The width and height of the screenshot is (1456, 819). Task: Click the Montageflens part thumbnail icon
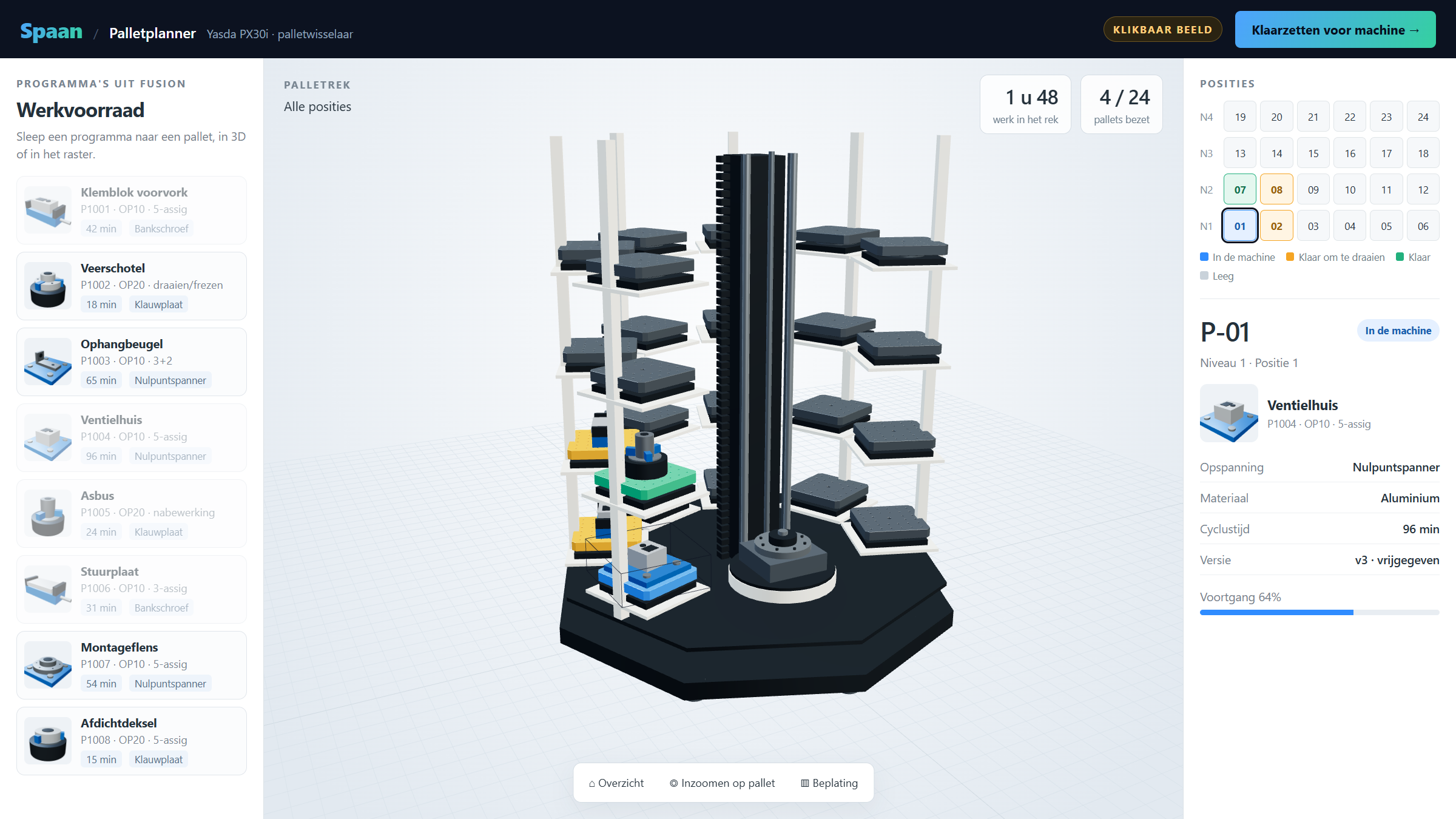[x=48, y=665]
